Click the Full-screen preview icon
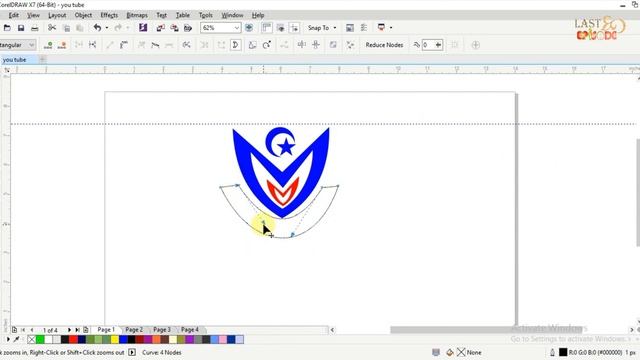The image size is (640, 360). 249,28
